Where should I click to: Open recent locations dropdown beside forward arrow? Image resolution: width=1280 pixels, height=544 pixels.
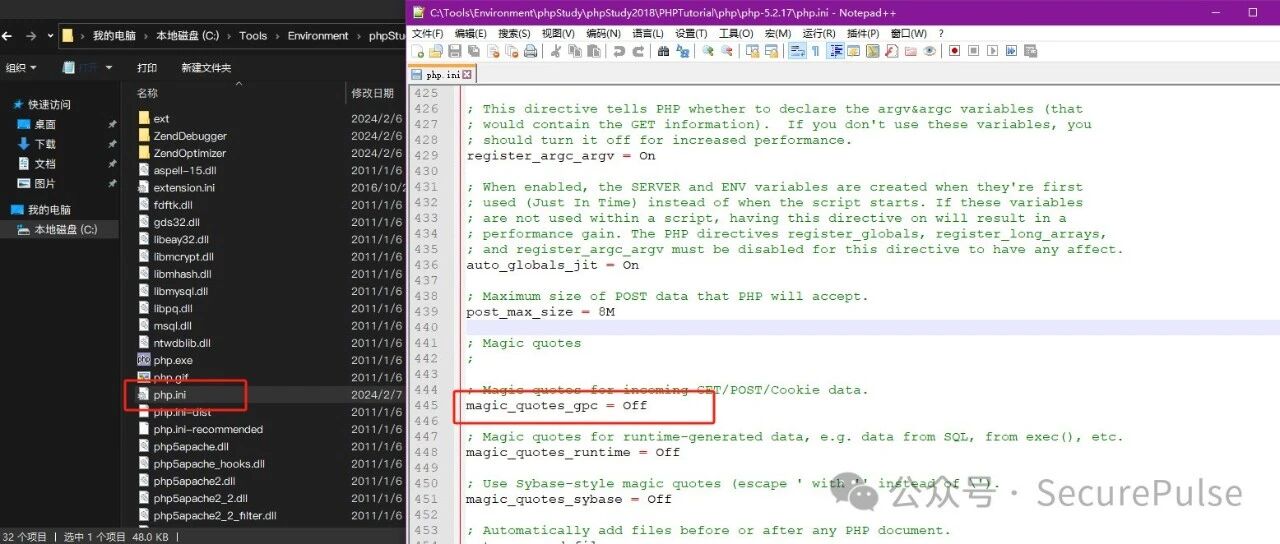pos(49,36)
